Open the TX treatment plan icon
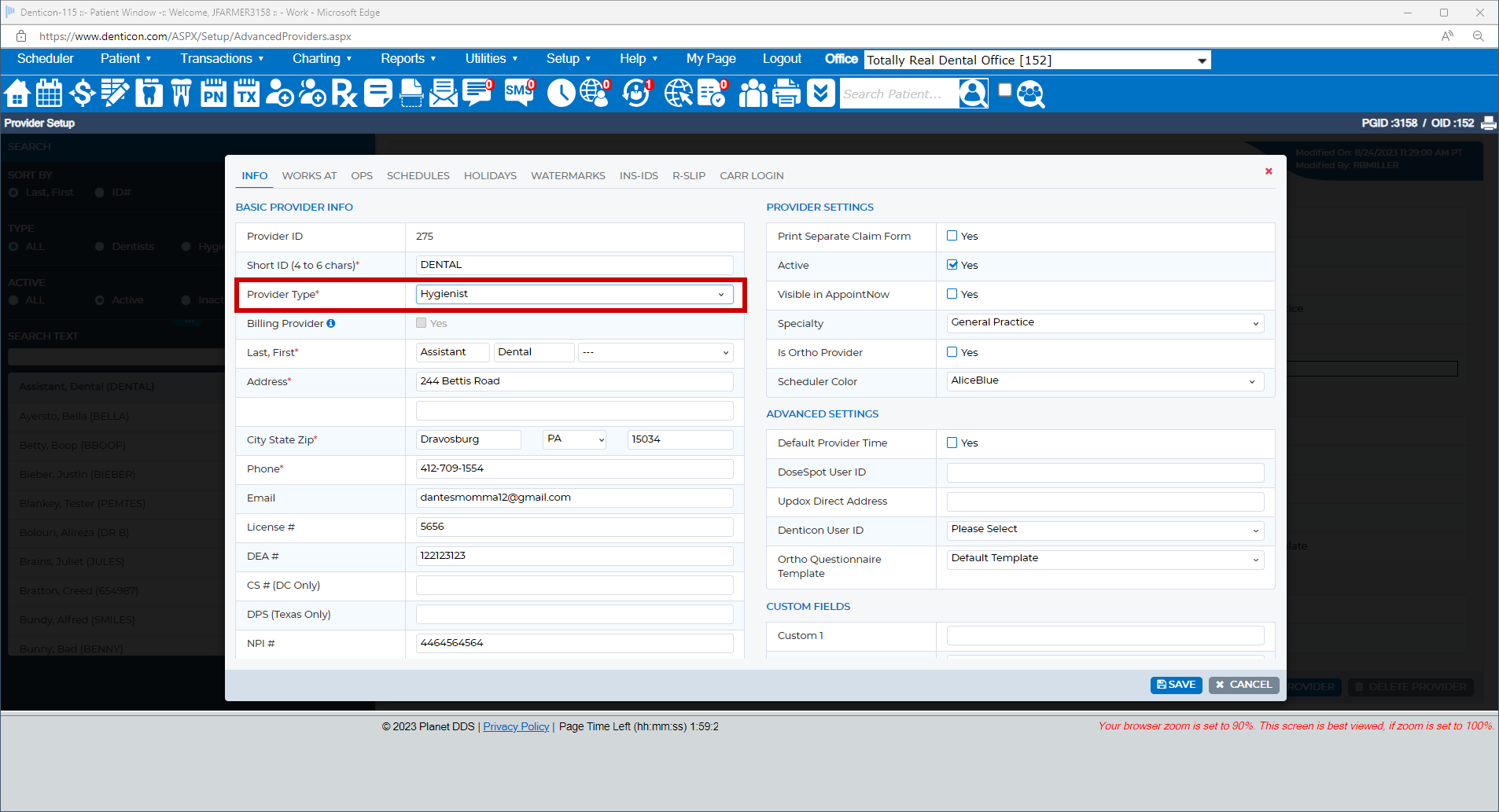The height and width of the screenshot is (812, 1499). pyautogui.click(x=247, y=94)
